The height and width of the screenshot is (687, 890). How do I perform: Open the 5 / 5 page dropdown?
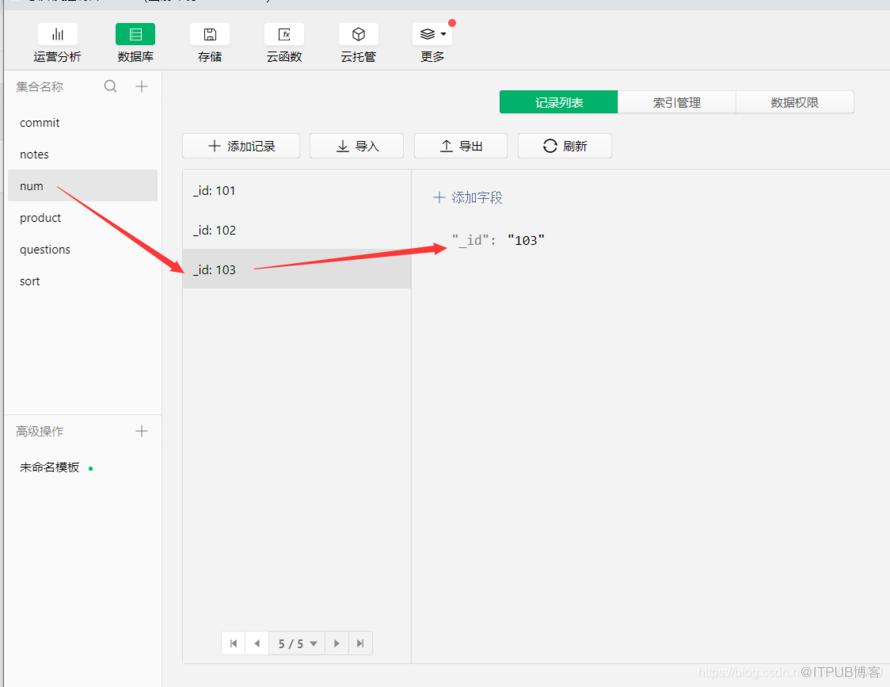coord(297,643)
